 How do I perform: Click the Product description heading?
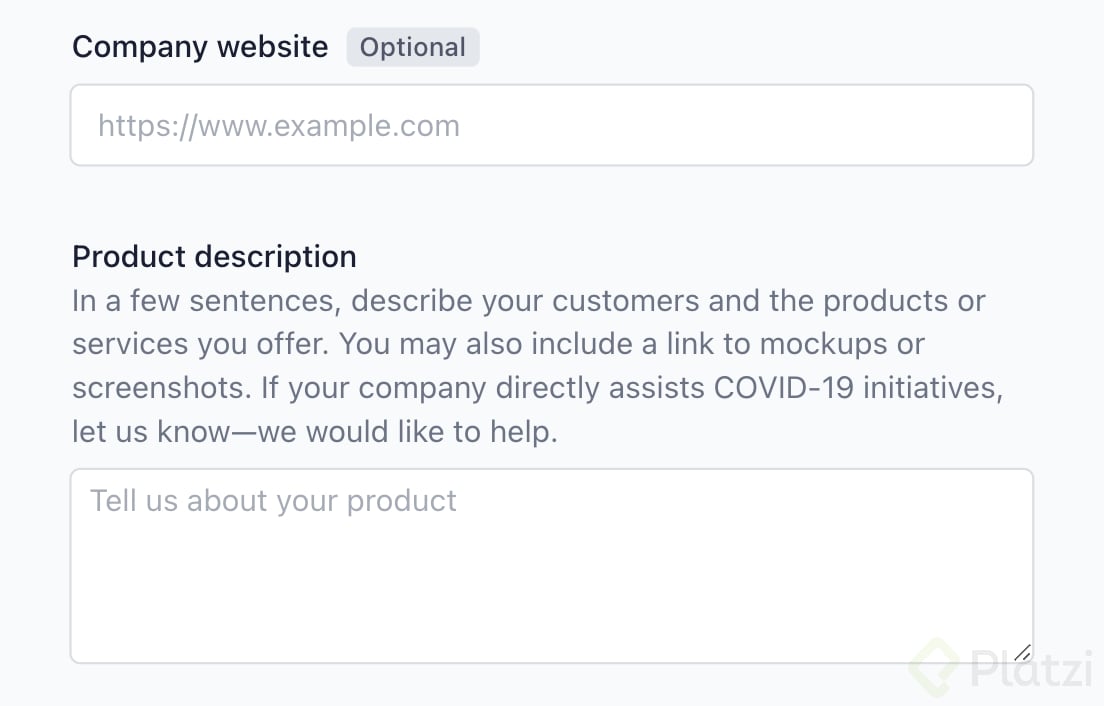coord(214,256)
